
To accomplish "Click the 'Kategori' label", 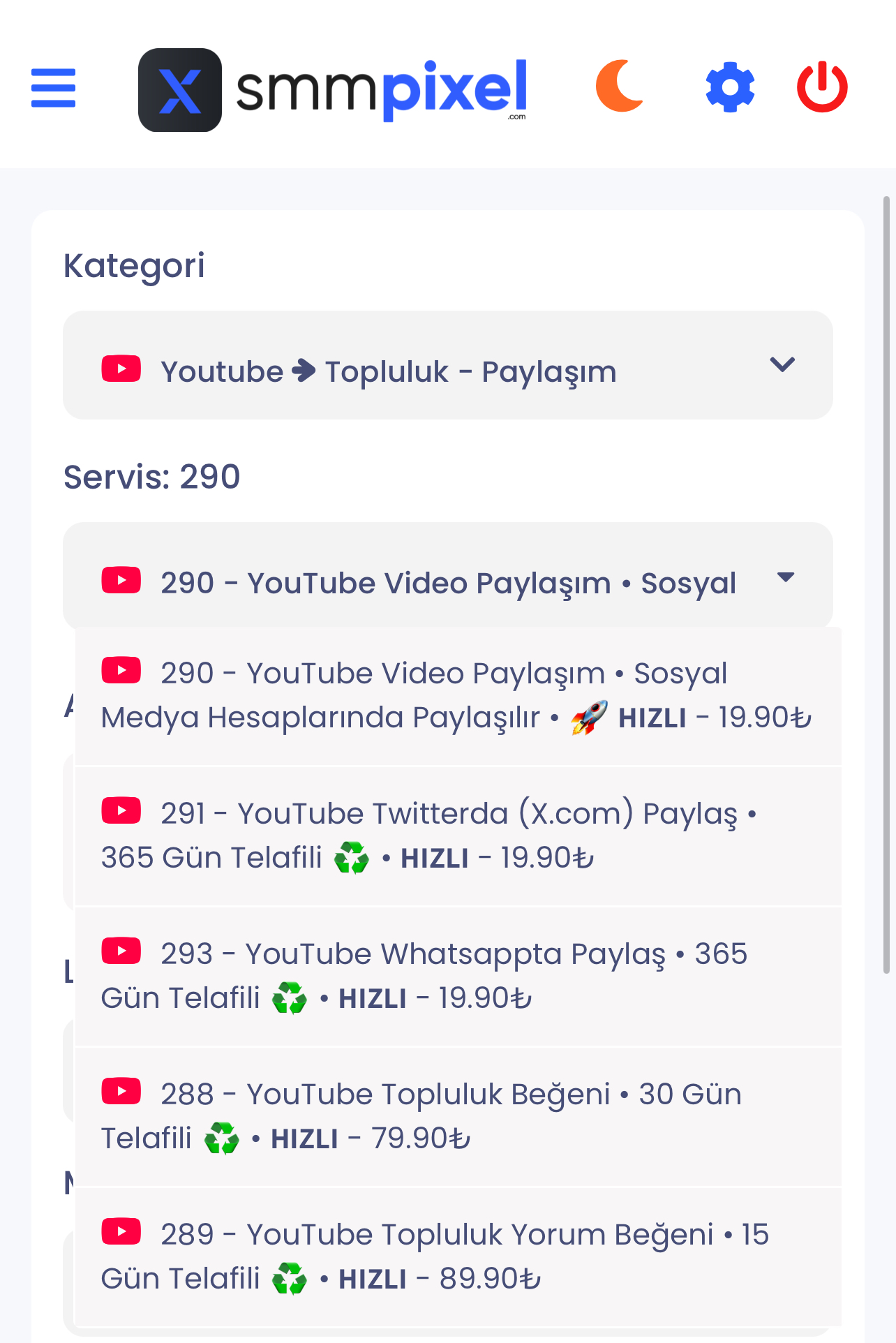I will (134, 266).
